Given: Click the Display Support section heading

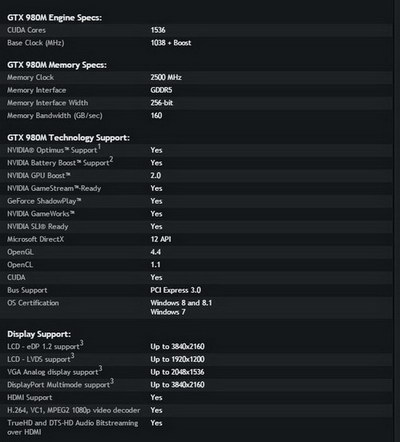Looking at the screenshot, I should tap(39, 334).
